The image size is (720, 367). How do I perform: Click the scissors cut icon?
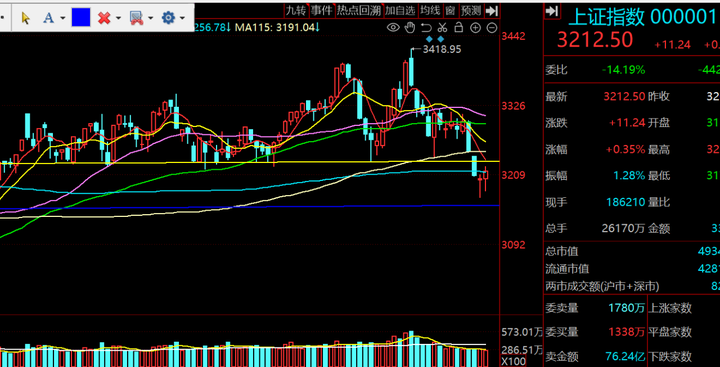pos(442,28)
